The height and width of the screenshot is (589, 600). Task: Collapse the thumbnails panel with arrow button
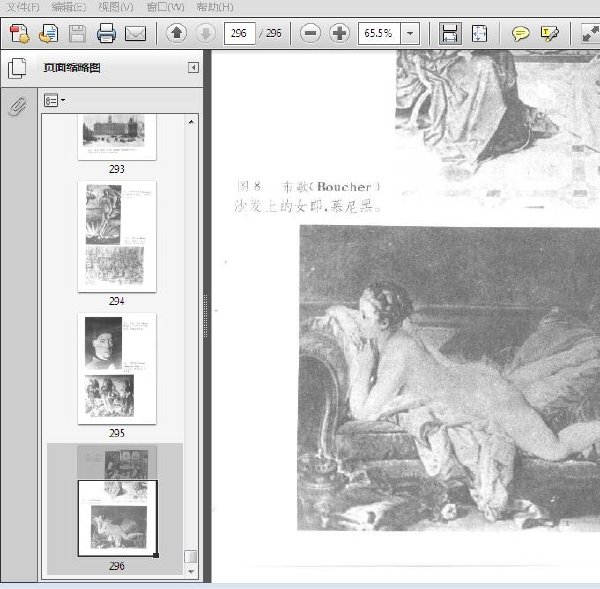(194, 68)
